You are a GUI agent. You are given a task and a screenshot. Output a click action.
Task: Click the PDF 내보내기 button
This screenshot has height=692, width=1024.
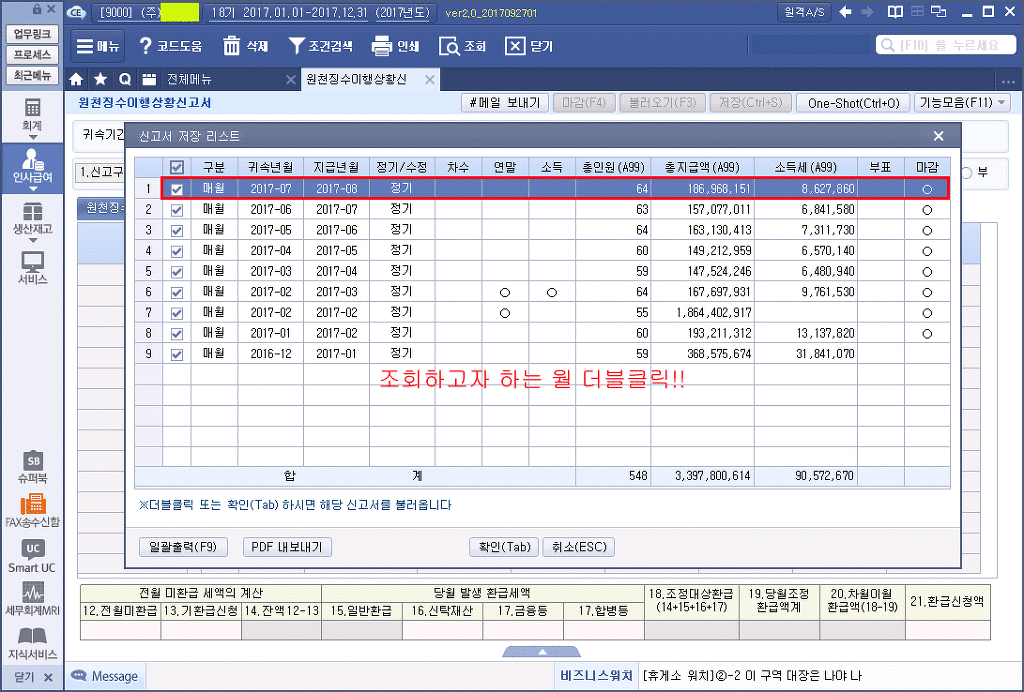click(287, 547)
